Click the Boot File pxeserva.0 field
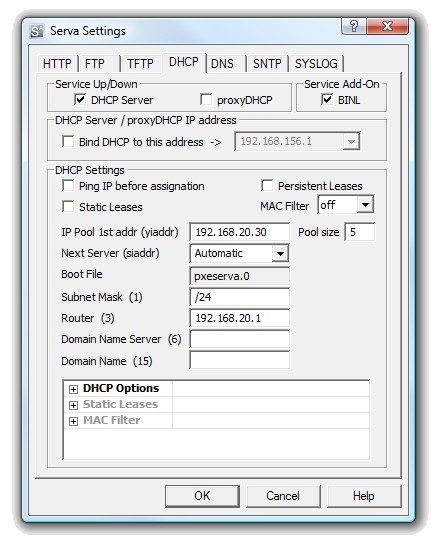 [x=239, y=276]
